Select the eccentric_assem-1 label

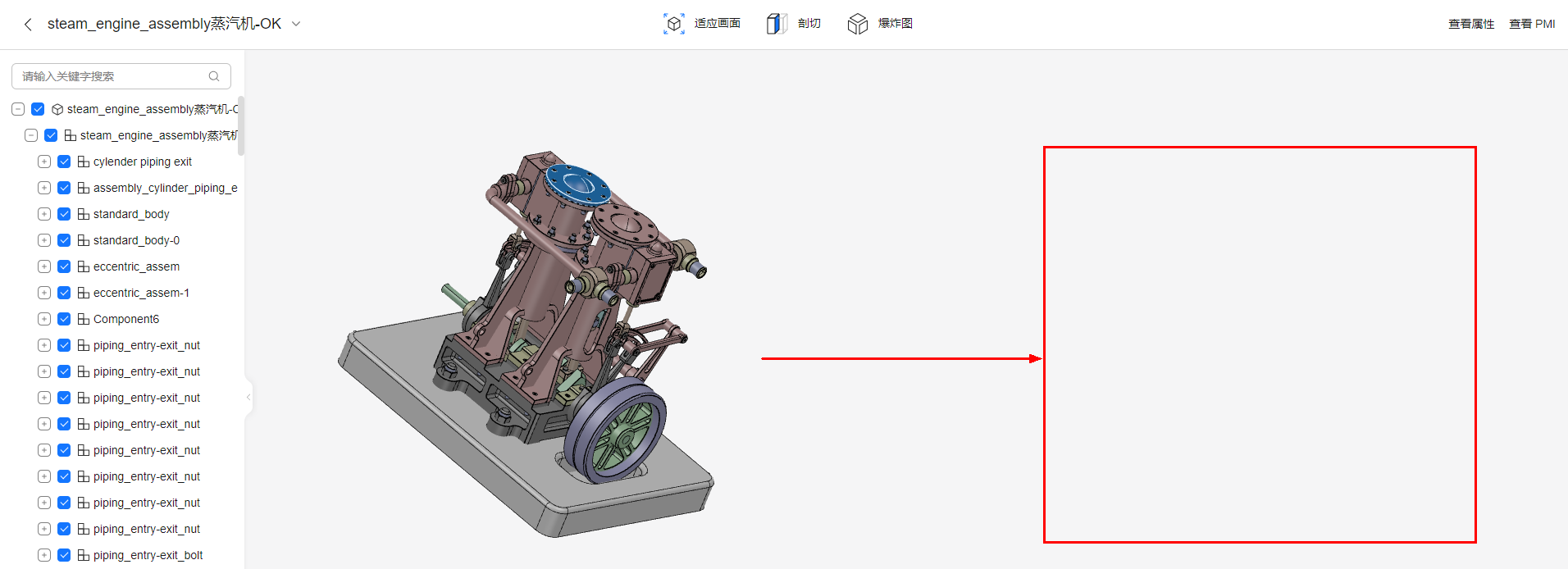coord(141,293)
